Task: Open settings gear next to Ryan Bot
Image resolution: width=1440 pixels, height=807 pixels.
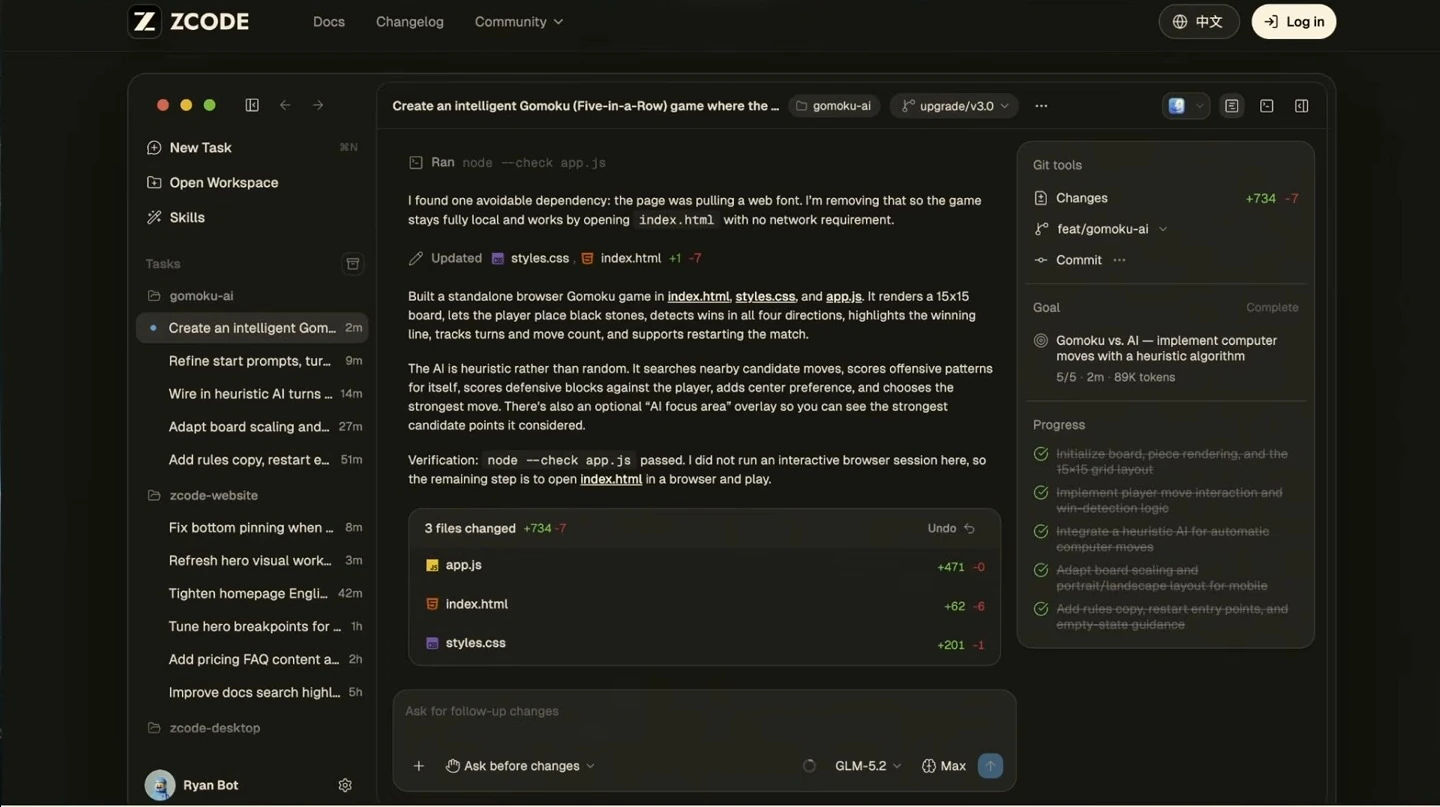Action: point(345,785)
